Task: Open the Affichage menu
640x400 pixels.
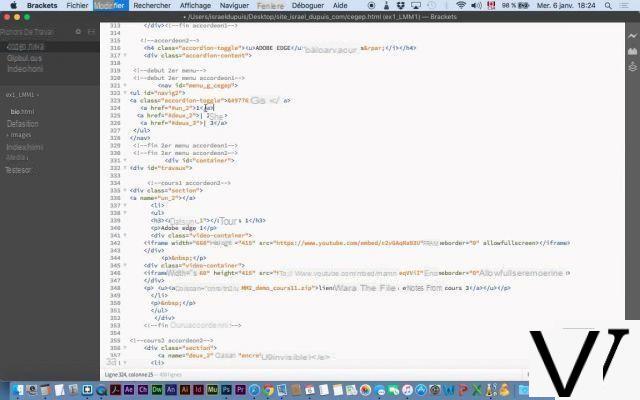Action: click(x=196, y=6)
